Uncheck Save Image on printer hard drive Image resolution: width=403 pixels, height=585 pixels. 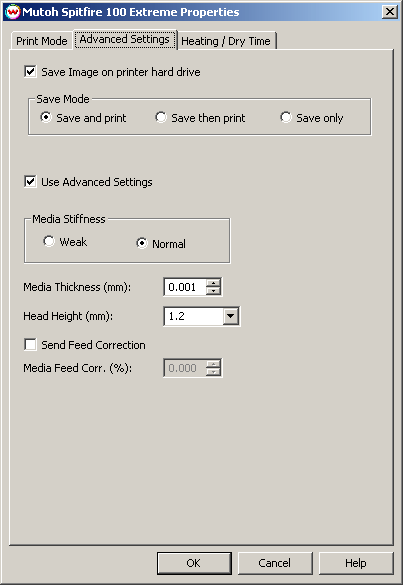click(30, 72)
